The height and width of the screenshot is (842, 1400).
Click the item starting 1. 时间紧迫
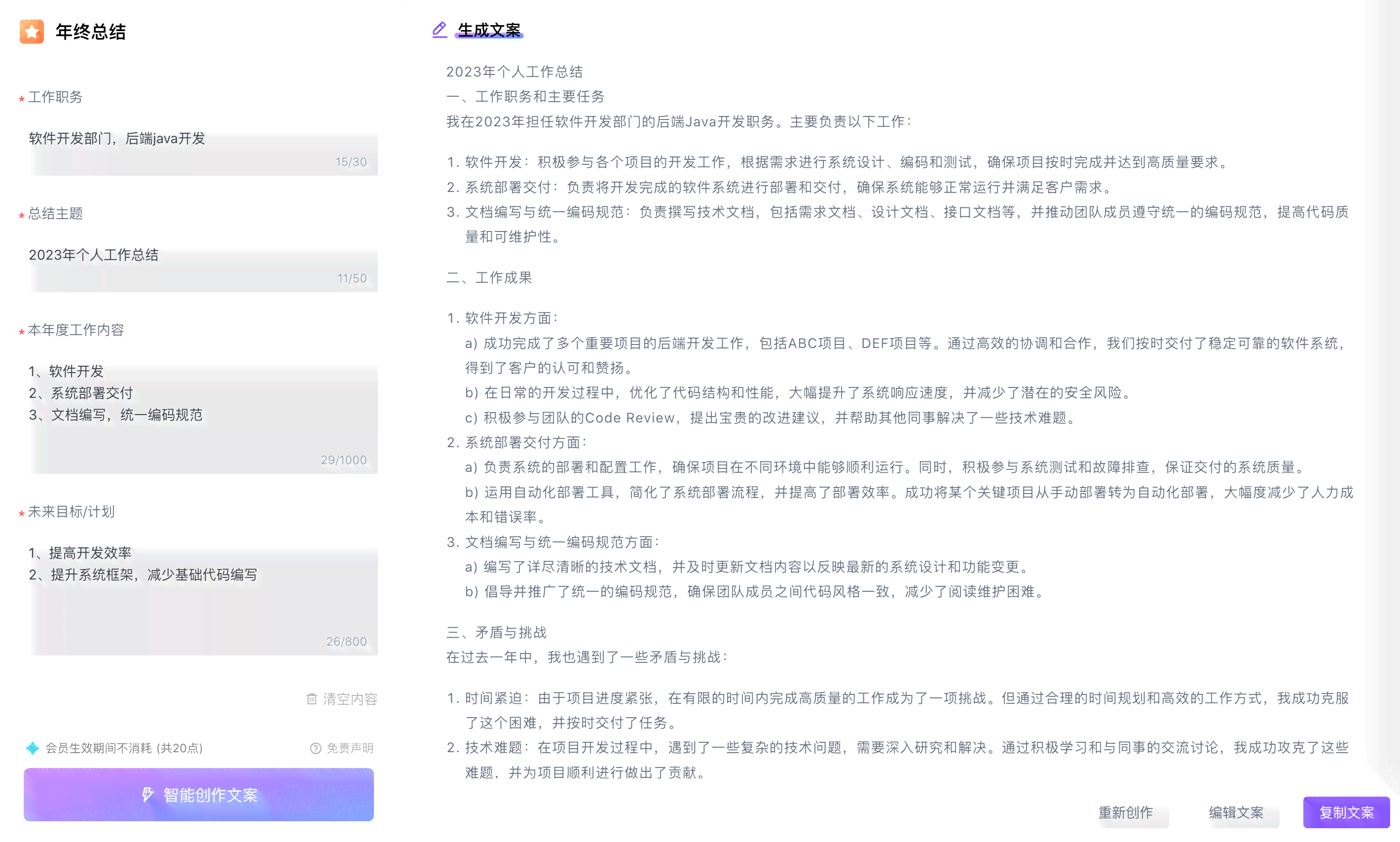[898, 710]
